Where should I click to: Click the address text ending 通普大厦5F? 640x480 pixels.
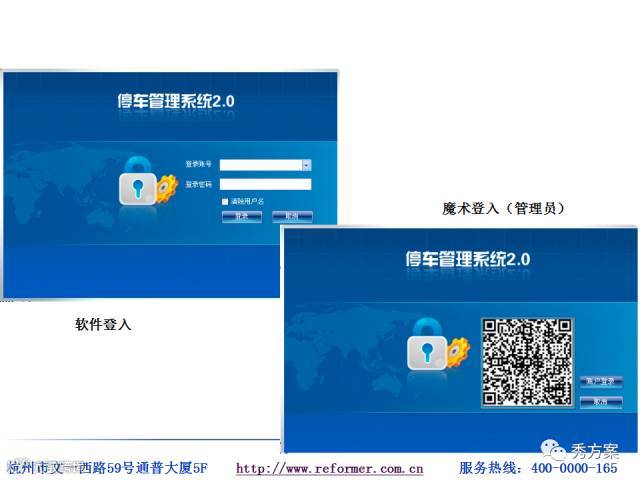tap(108, 468)
